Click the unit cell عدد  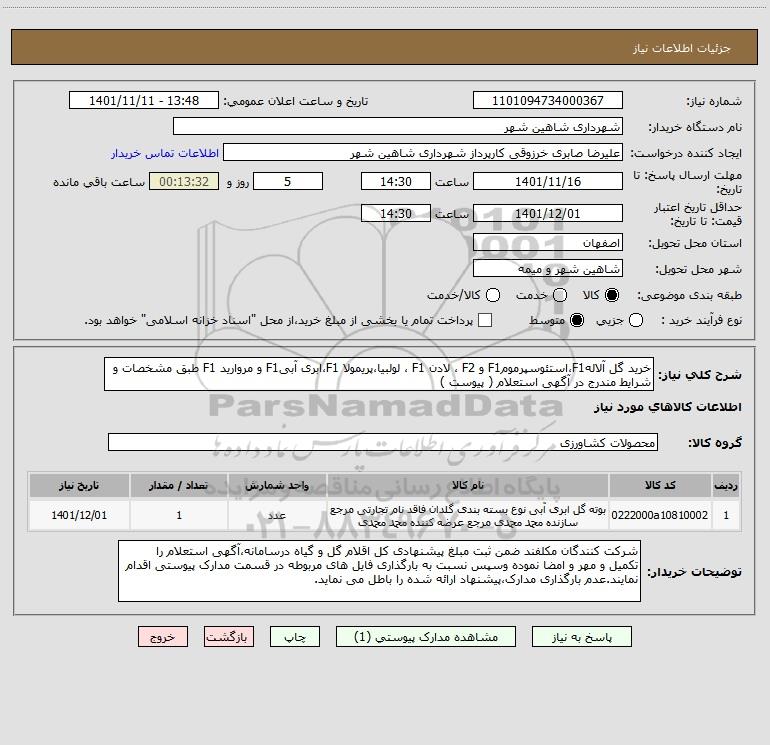pos(277,515)
